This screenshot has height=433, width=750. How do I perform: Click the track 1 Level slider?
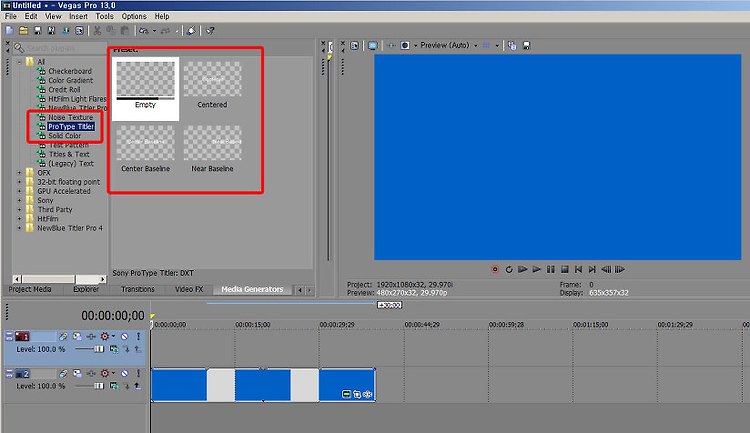pos(89,349)
